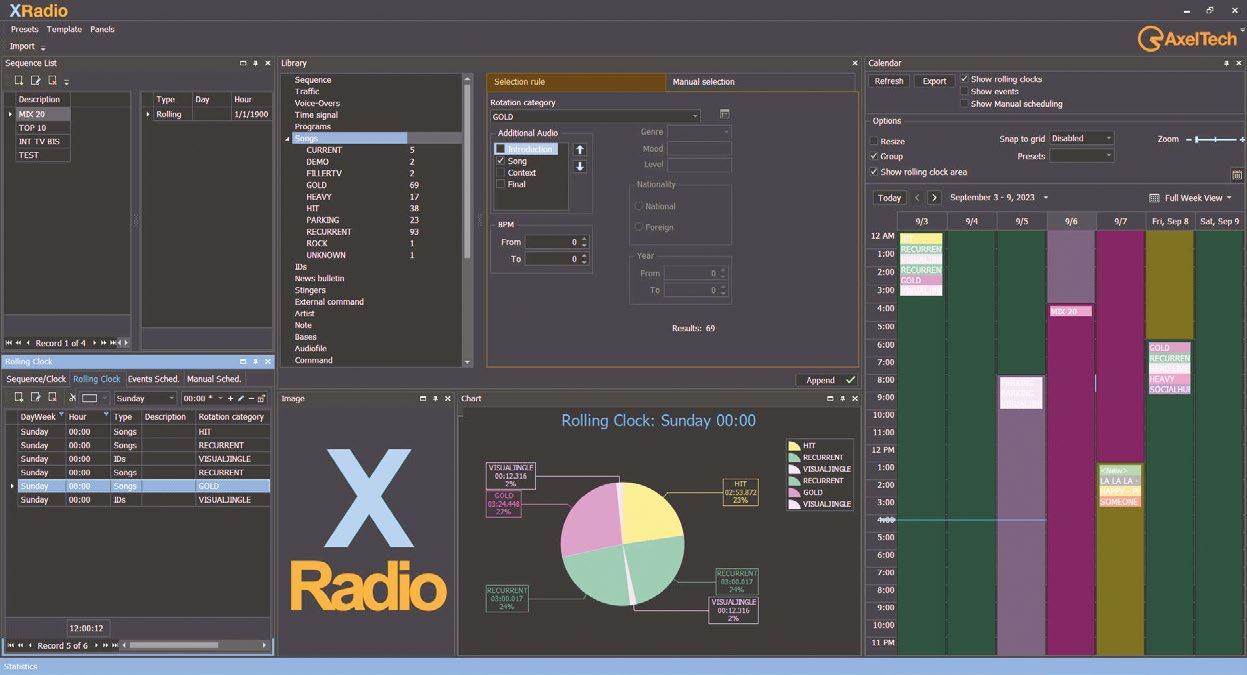Click Refresh button in Calendar
The image size is (1247, 675).
[x=888, y=81]
